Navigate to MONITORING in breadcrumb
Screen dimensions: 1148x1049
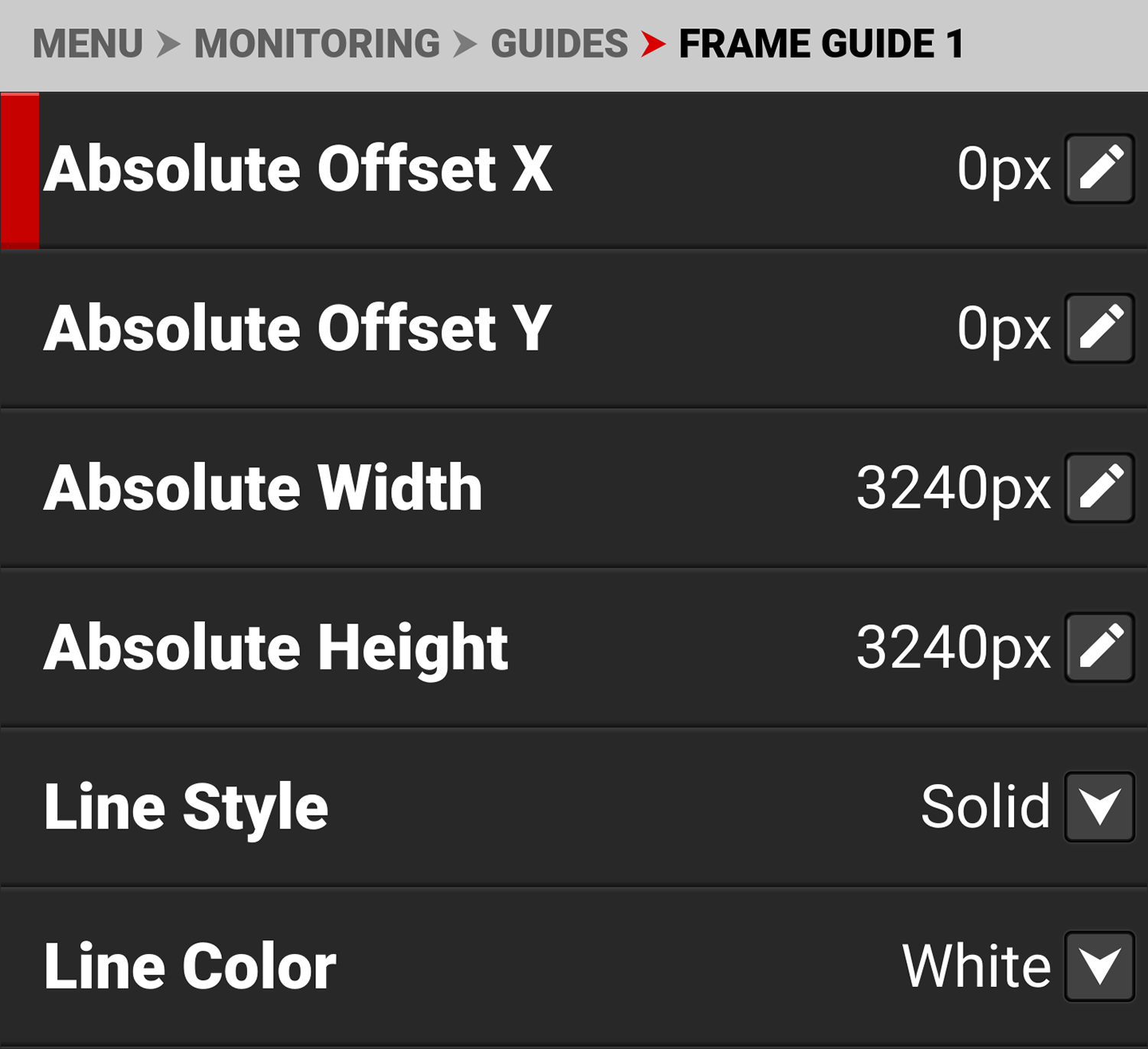(317, 44)
